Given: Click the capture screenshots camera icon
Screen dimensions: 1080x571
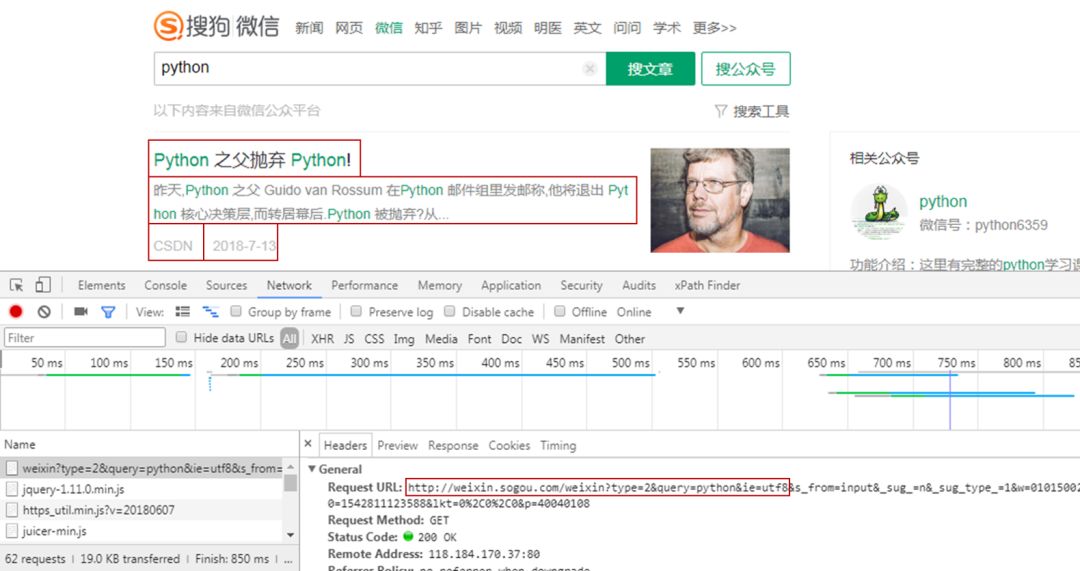Looking at the screenshot, I should [81, 312].
